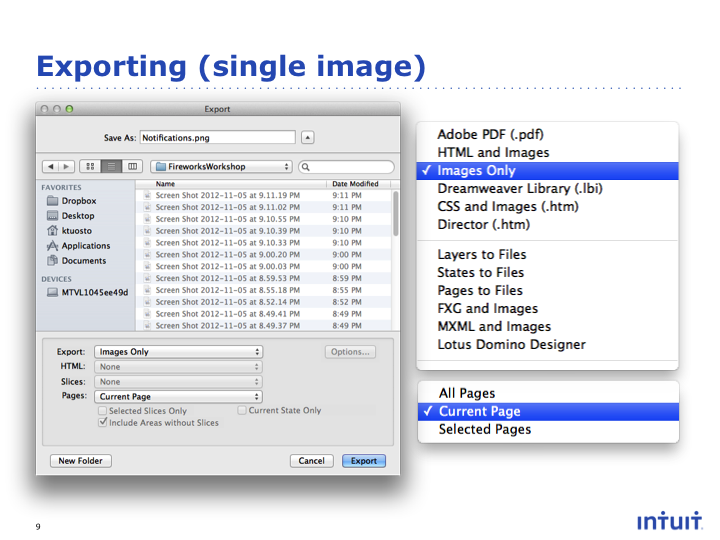This screenshot has width=720, height=540.
Task: Open the FireworksWorkshop folder dropdown
Action: (x=221, y=167)
